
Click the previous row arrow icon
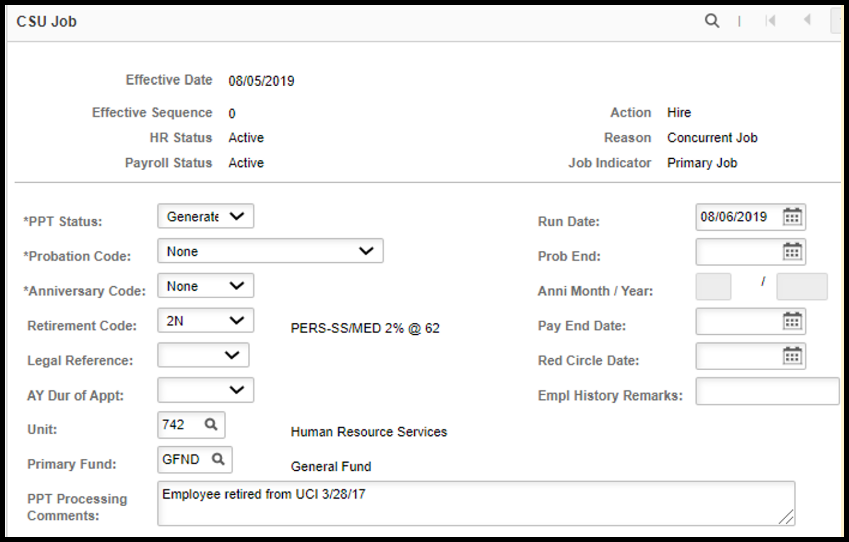pyautogui.click(x=807, y=20)
